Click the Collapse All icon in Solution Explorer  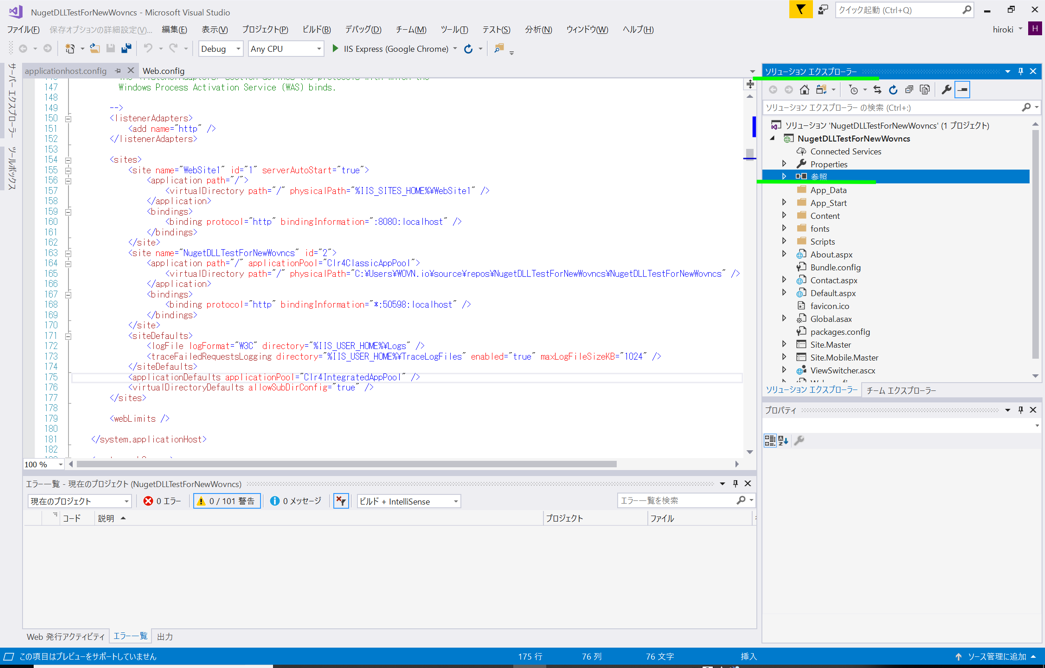[x=909, y=90]
